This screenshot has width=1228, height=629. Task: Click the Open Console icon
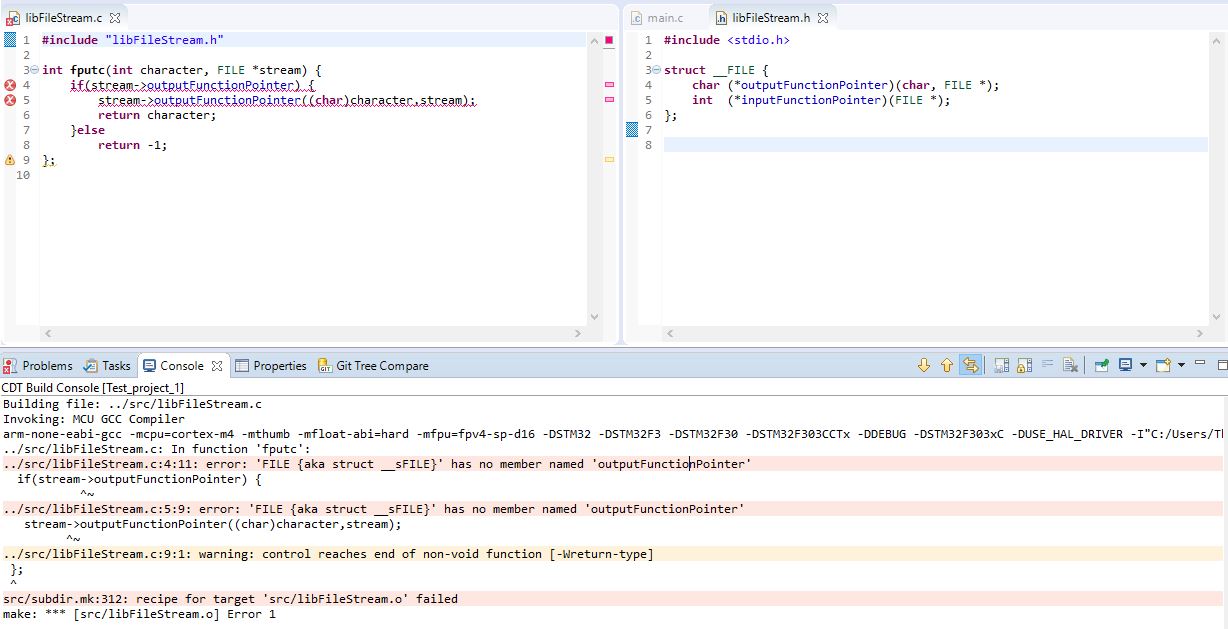point(1162,366)
